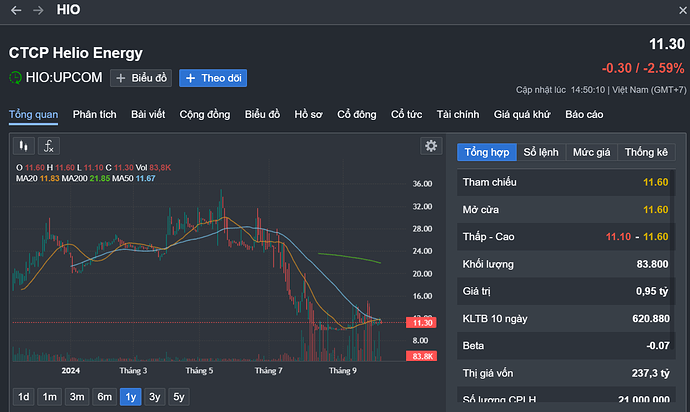Select the Thống kê panel tab
This screenshot has width=690, height=412.
pyautogui.click(x=646, y=152)
